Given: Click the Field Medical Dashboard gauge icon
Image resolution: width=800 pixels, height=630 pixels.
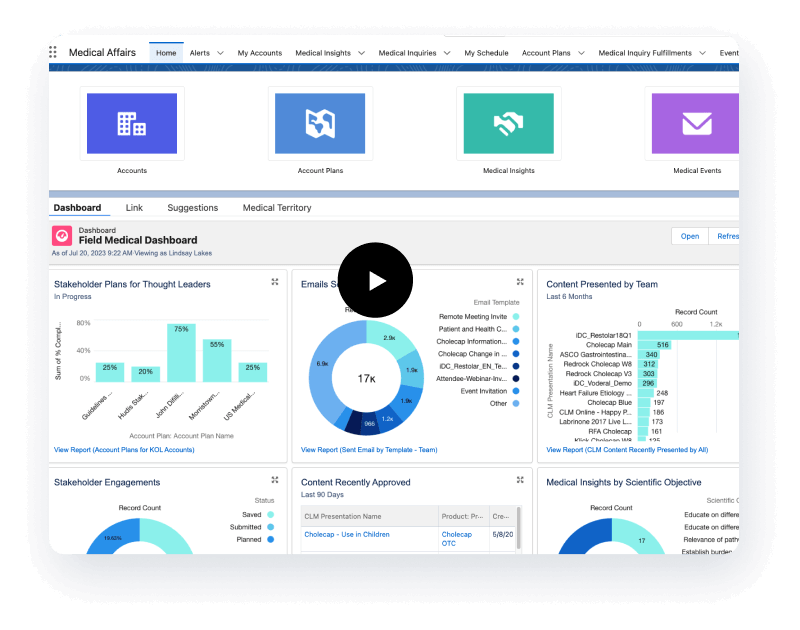Looking at the screenshot, I should 62,236.
